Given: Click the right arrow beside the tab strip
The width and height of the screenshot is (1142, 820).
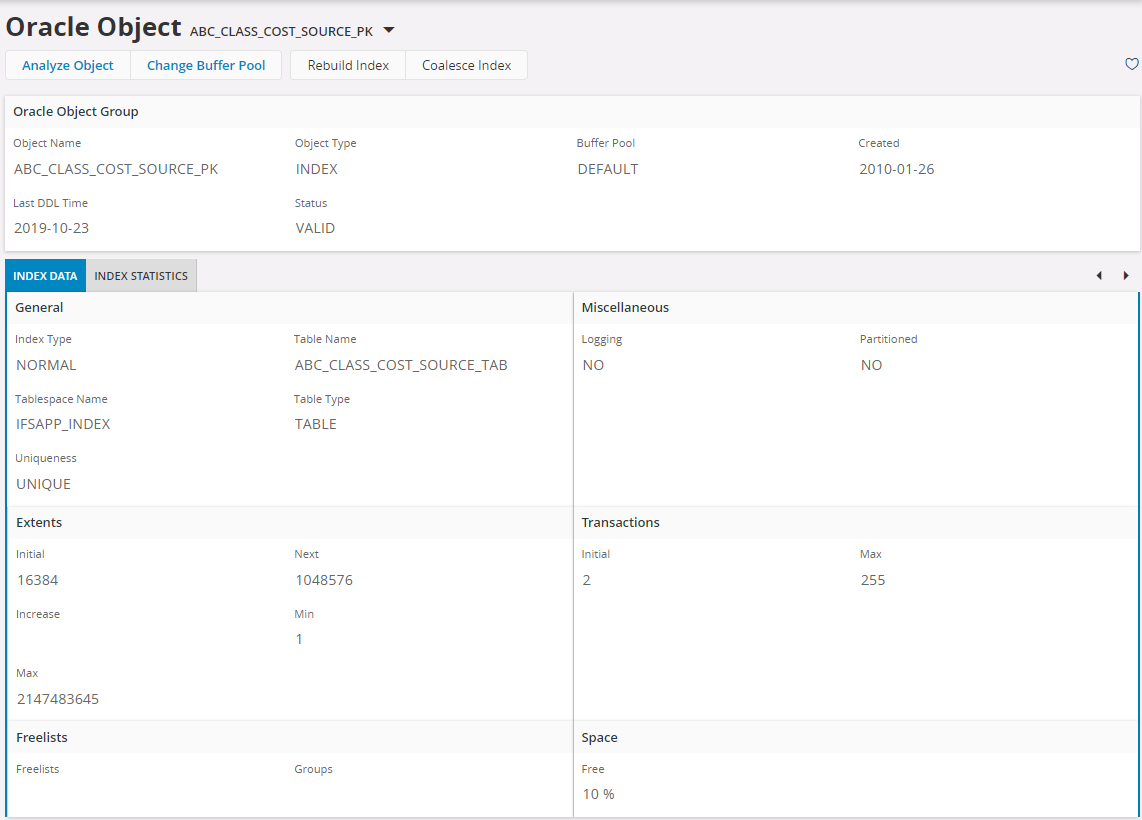Looking at the screenshot, I should point(1126,275).
